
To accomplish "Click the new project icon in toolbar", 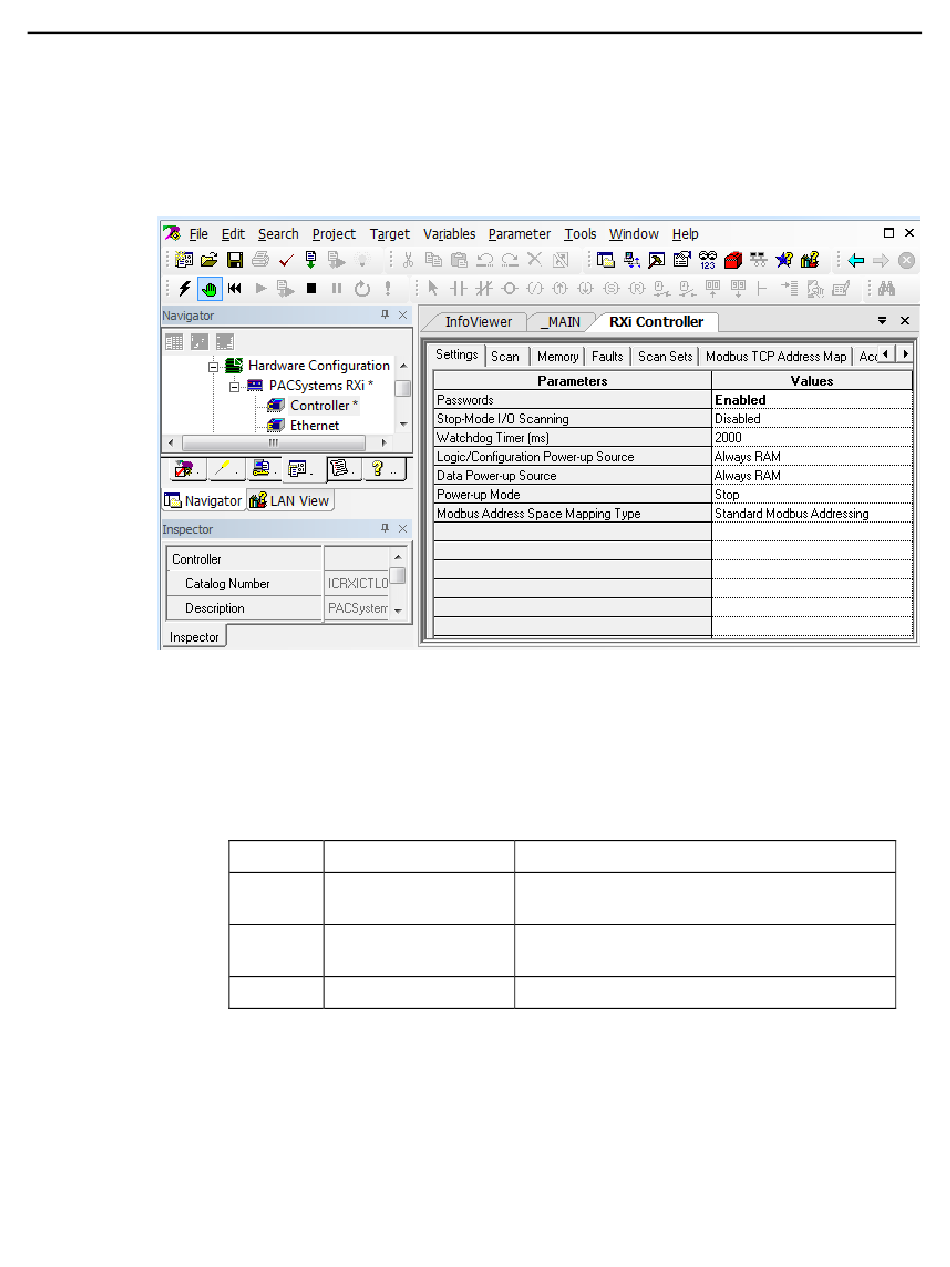I will point(184,260).
